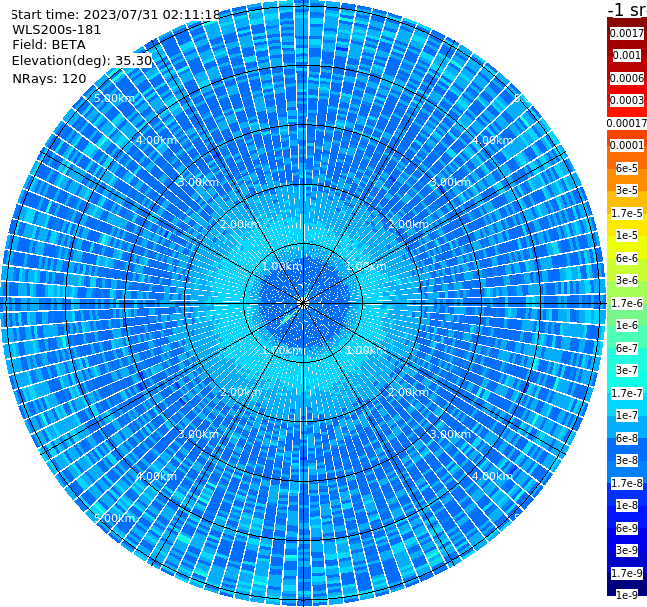Pick the 3e-8 colorbar tick
The image size is (647, 607).
pos(627,461)
